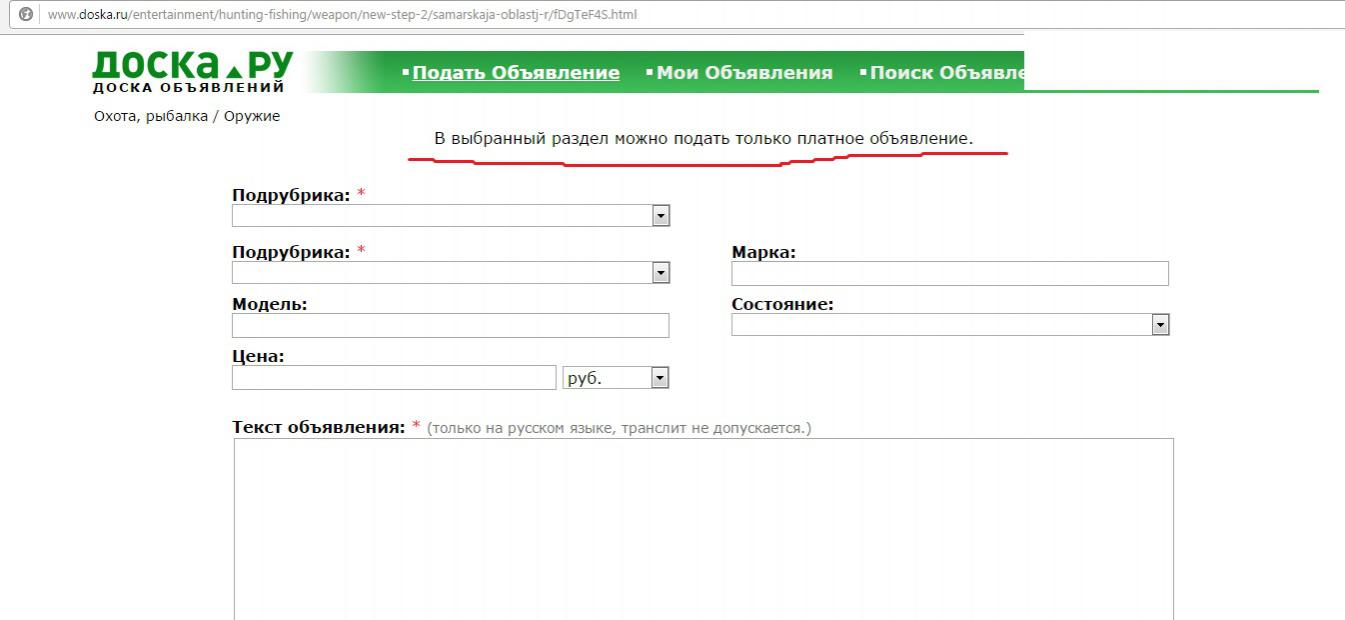Open the руб. currency selector

pos(615,378)
